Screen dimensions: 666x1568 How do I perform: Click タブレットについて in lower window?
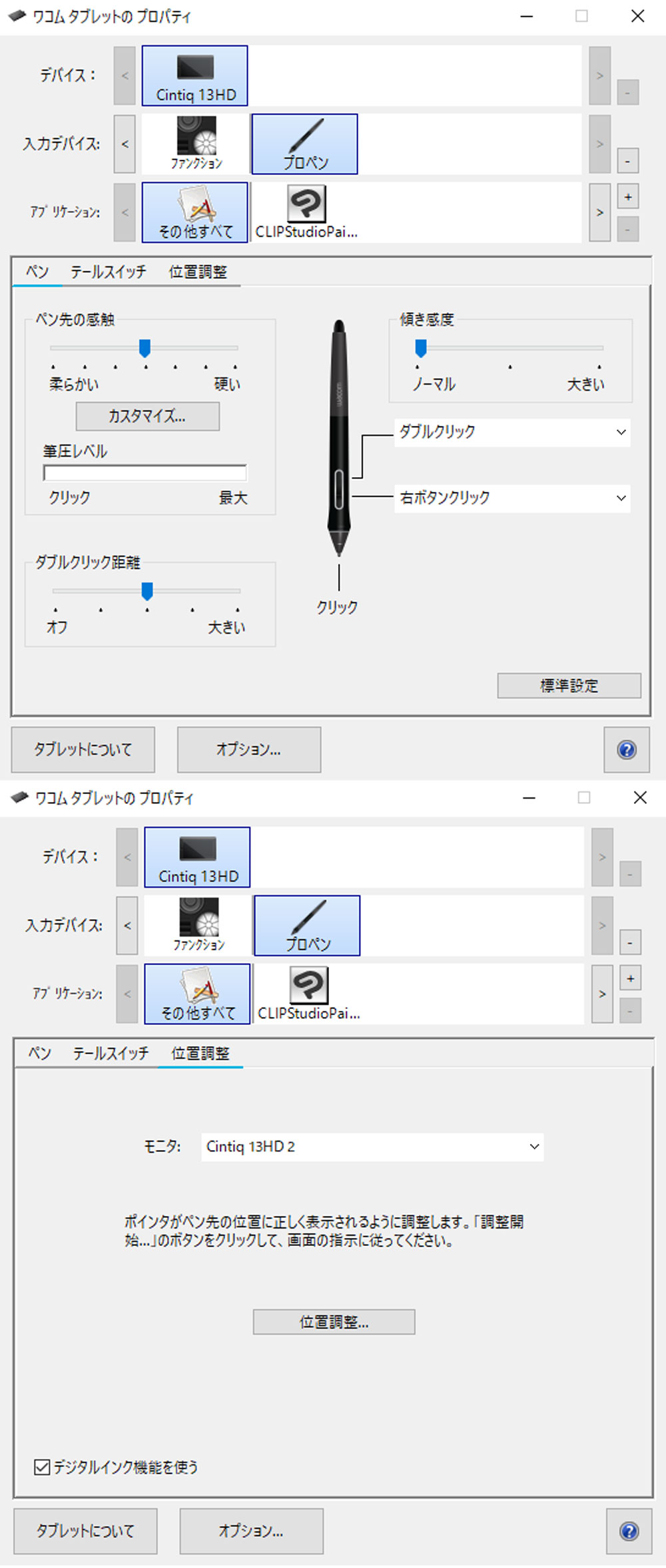pos(86,1531)
